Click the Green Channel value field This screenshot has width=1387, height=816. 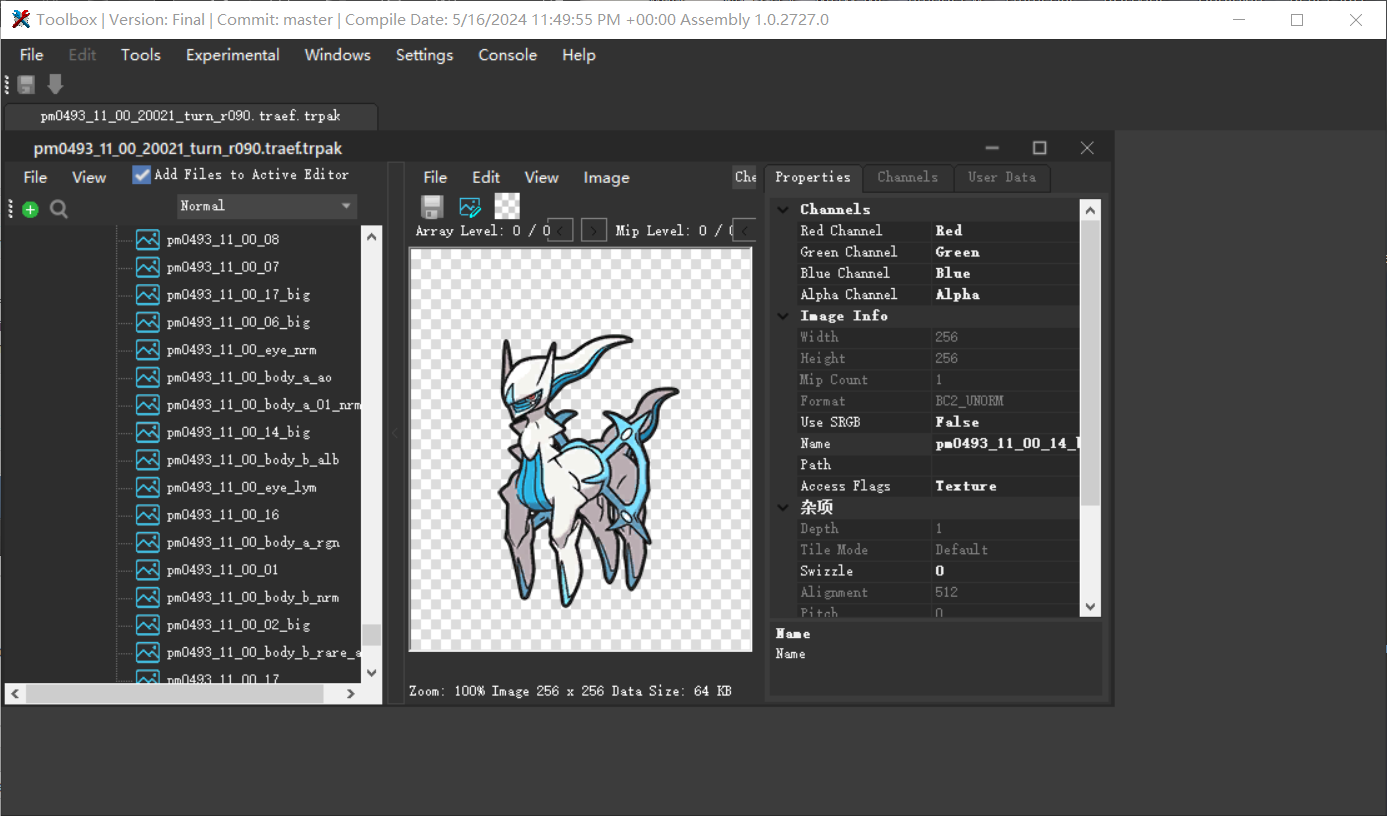(x=1006, y=252)
